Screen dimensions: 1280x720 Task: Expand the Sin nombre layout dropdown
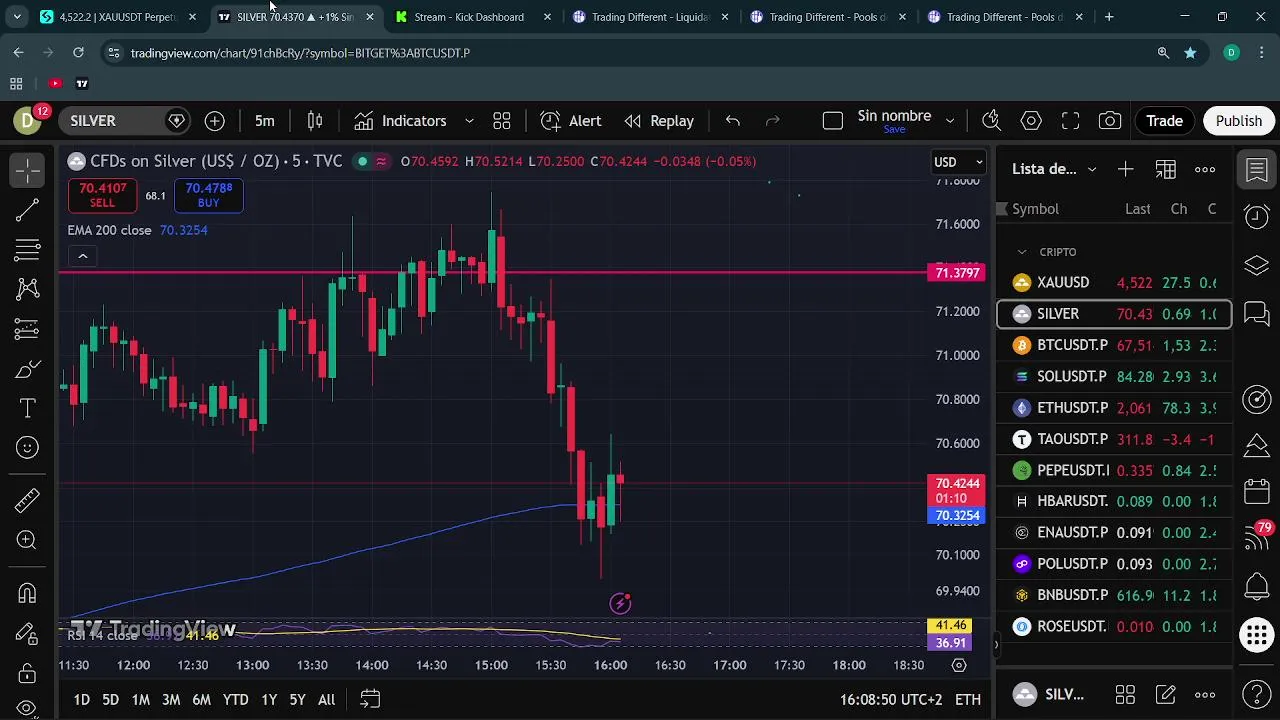tap(949, 121)
